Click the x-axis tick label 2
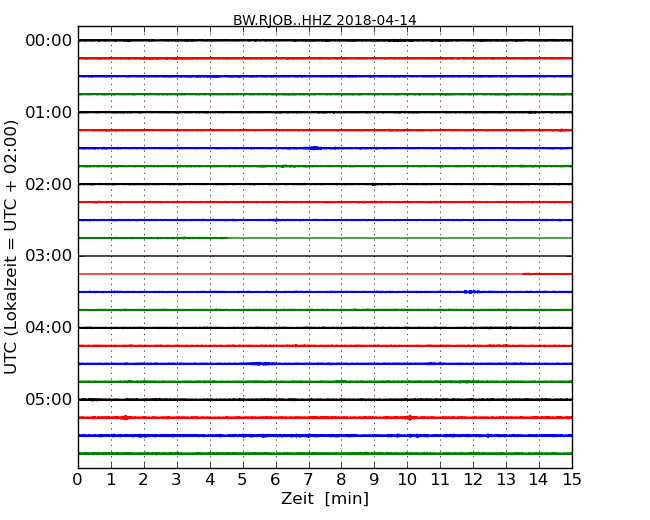Viewport: 650px width, 520px height. tap(143, 480)
